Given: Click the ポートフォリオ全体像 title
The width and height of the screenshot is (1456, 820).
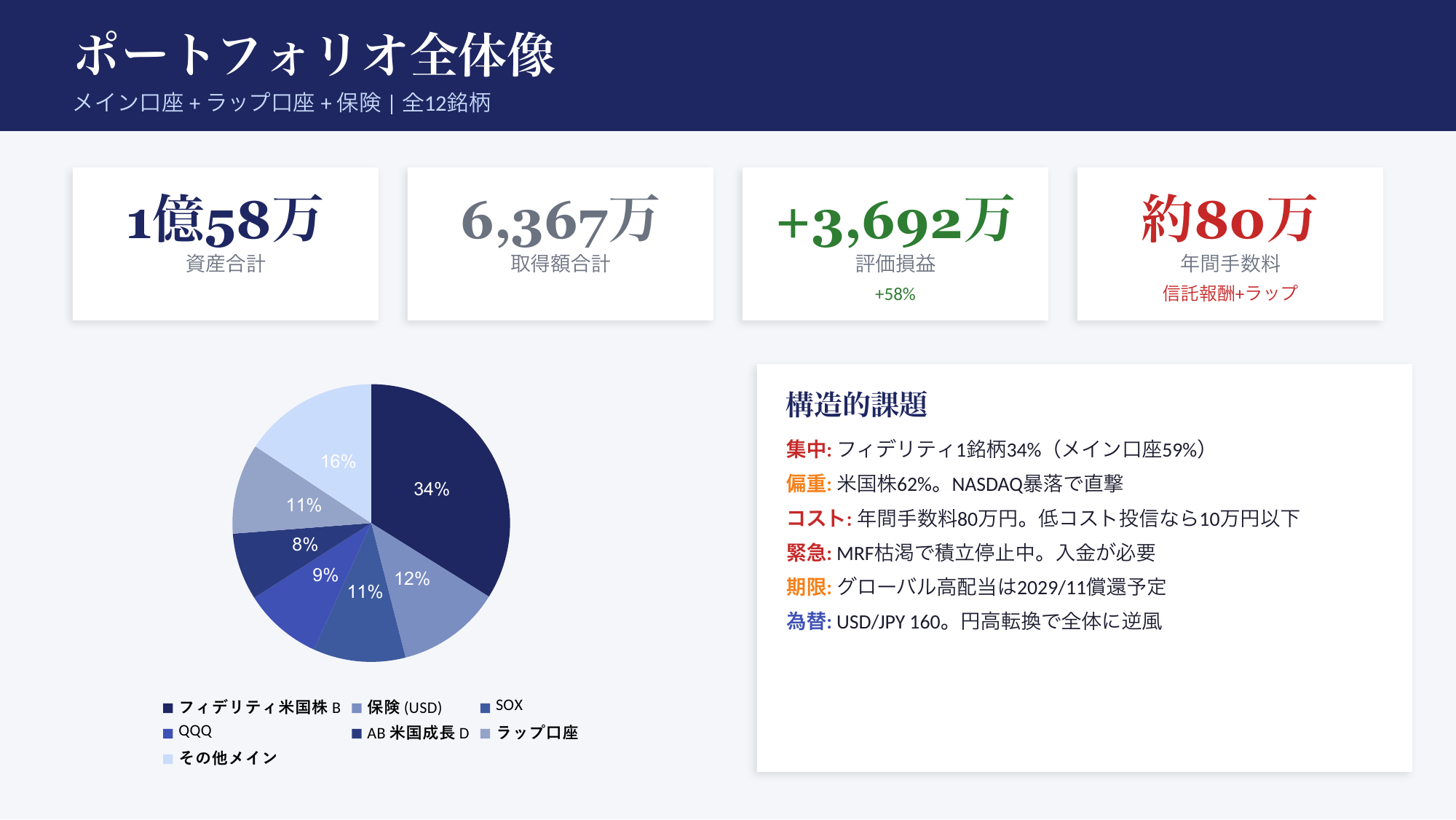Looking at the screenshot, I should tap(314, 55).
